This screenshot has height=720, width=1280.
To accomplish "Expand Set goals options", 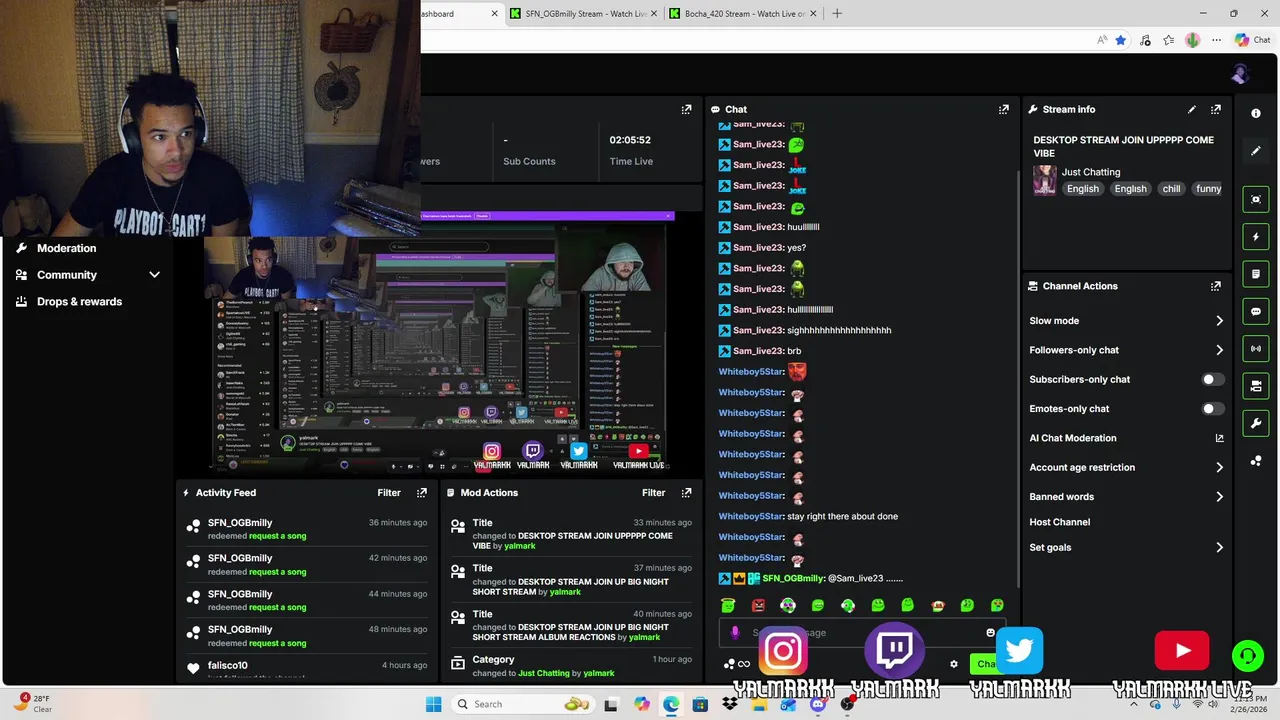I will point(1219,548).
